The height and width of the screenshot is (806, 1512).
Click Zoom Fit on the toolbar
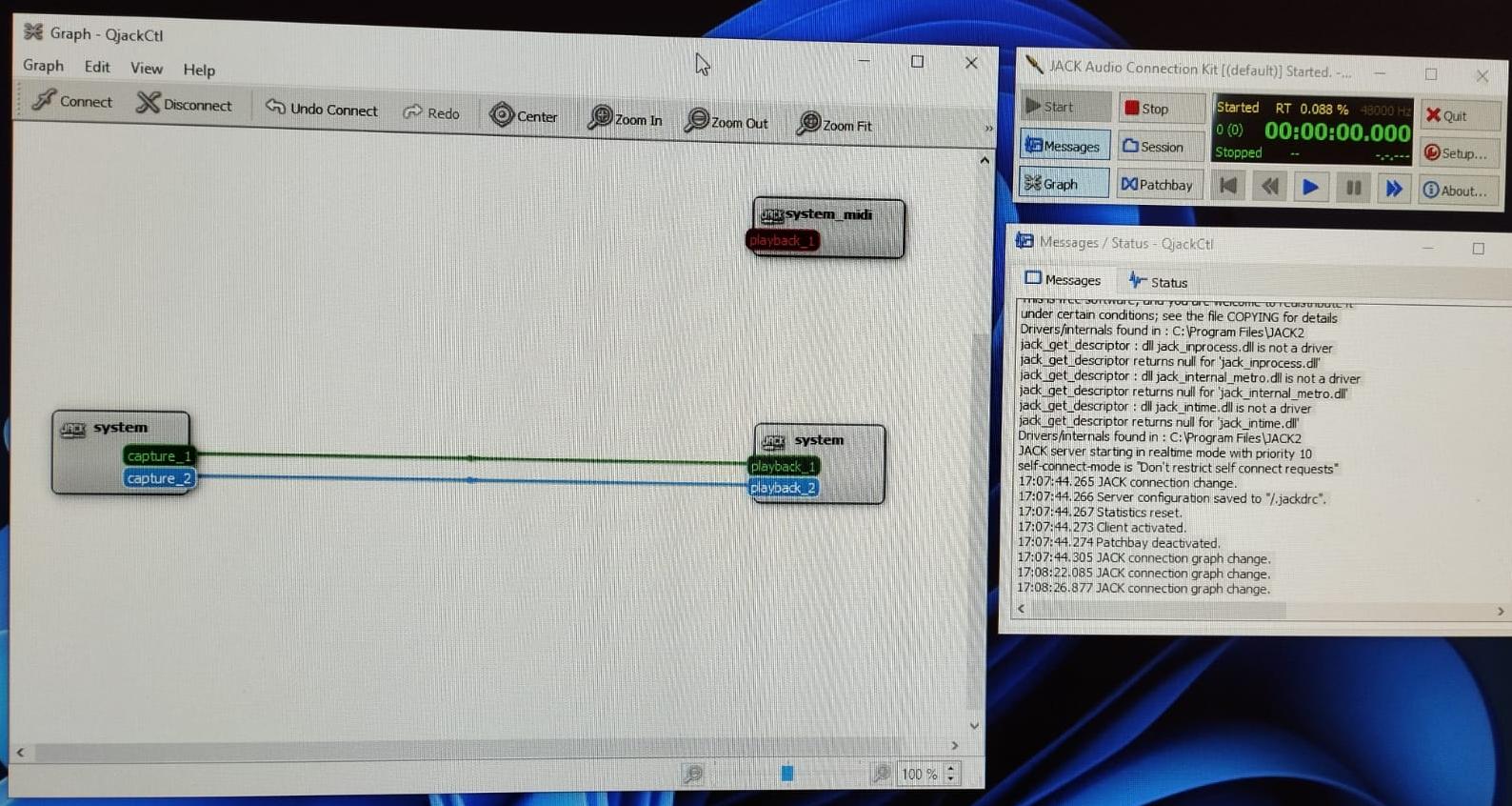coord(834,125)
